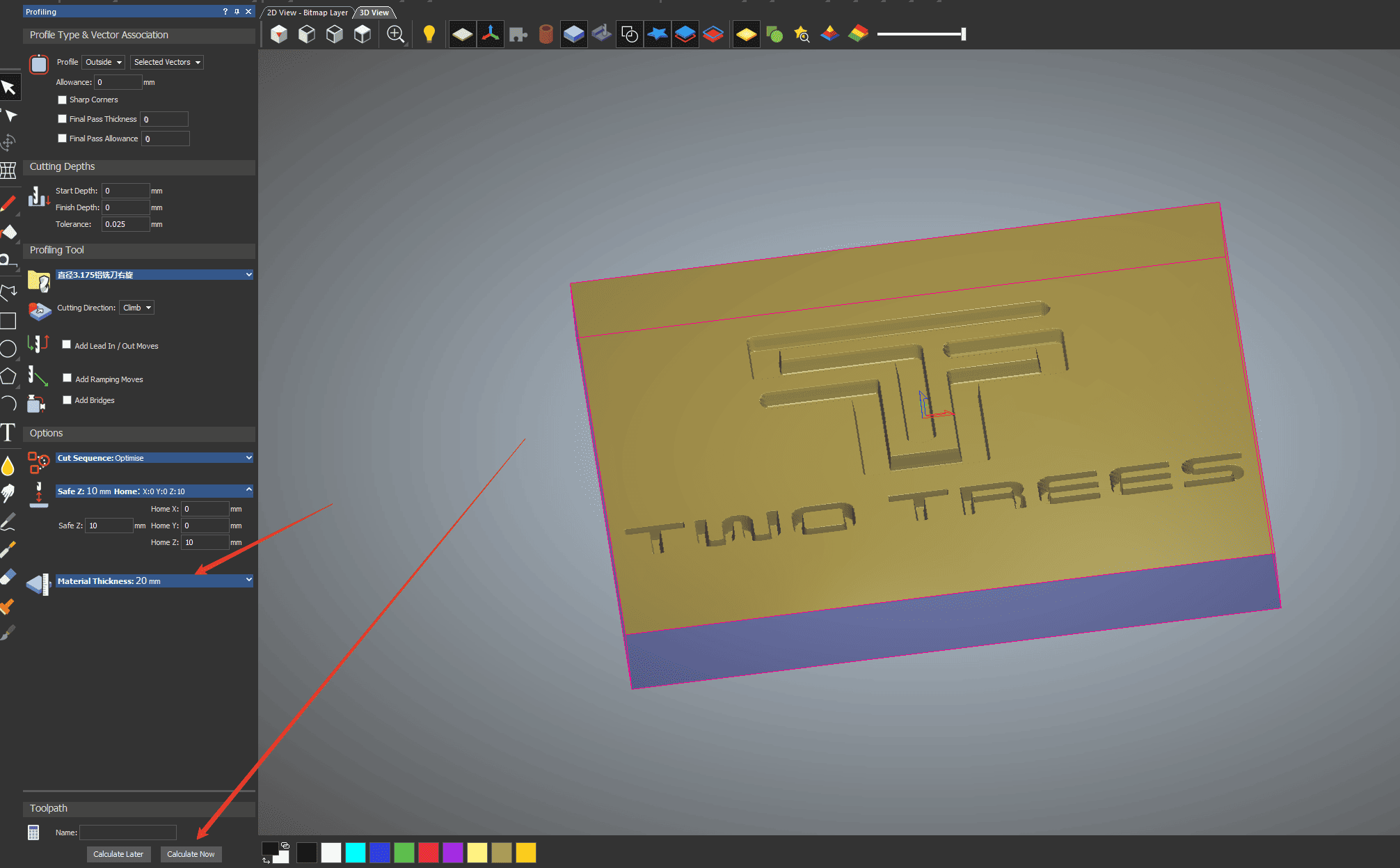Viewport: 1400px width, 868px height.
Task: Toggle the XYZ origin axes display
Action: click(491, 34)
